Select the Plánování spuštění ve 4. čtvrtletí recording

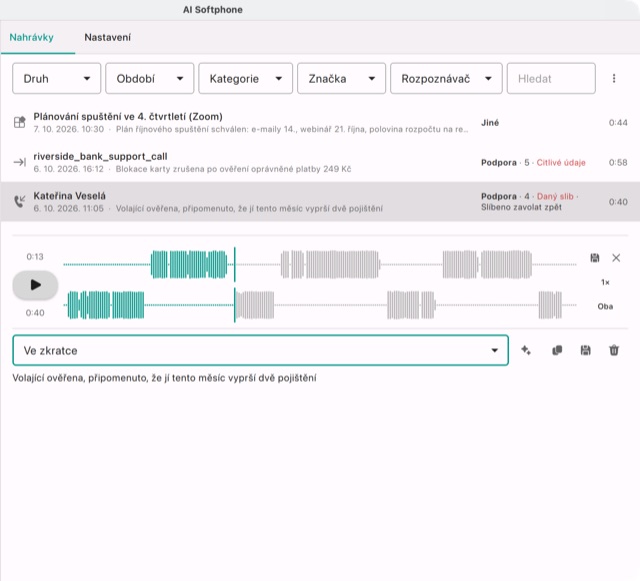[320, 122]
